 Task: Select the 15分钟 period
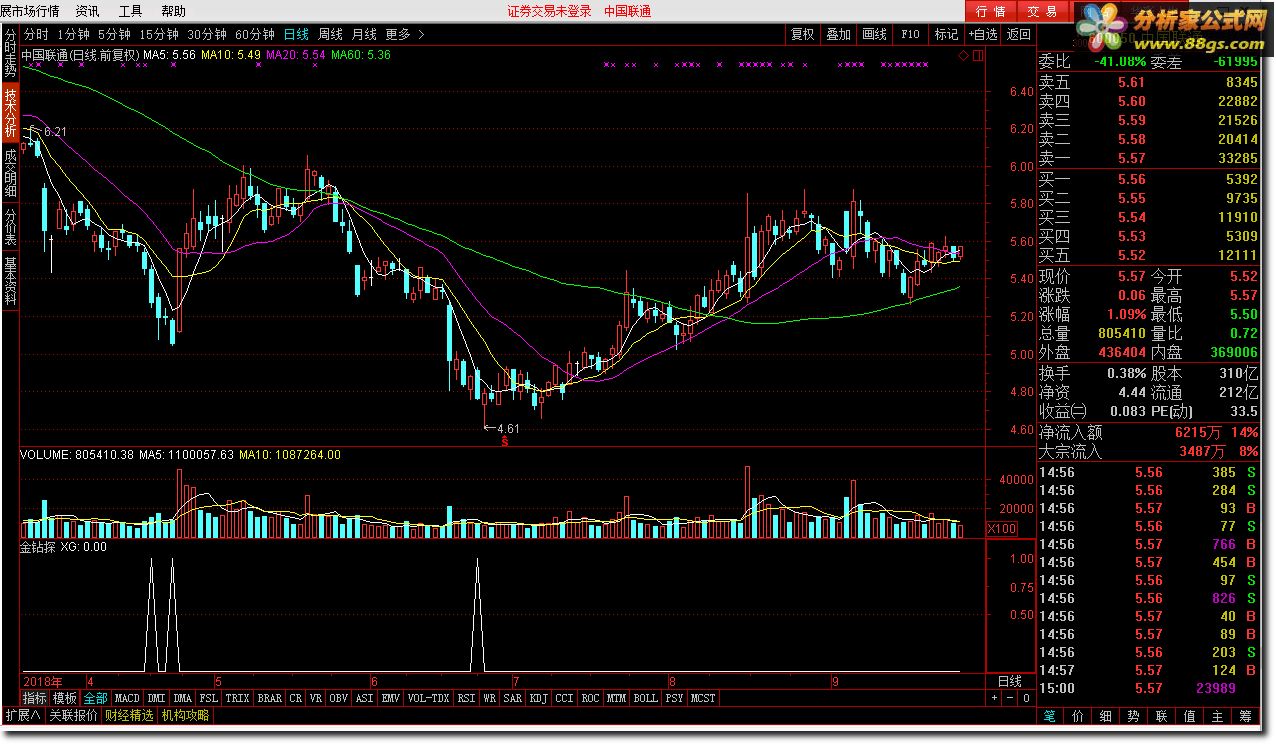159,34
